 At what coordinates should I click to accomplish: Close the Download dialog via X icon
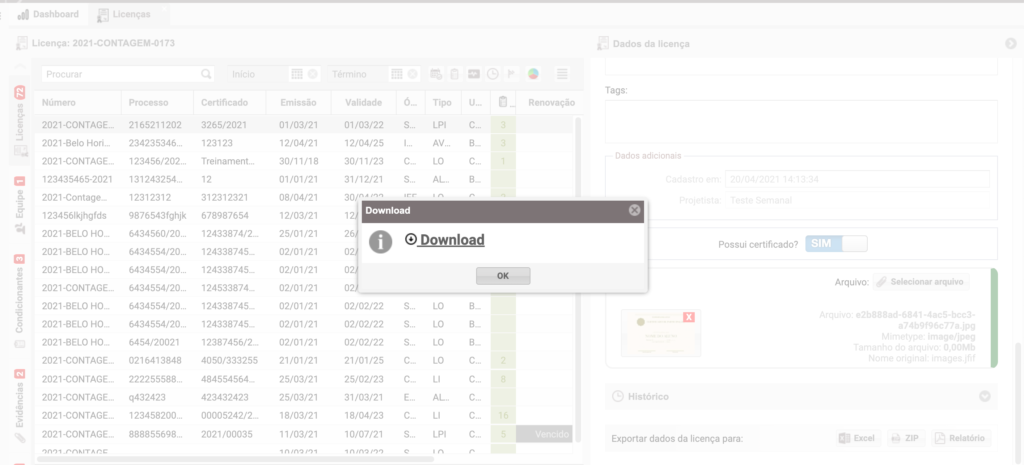tap(634, 210)
